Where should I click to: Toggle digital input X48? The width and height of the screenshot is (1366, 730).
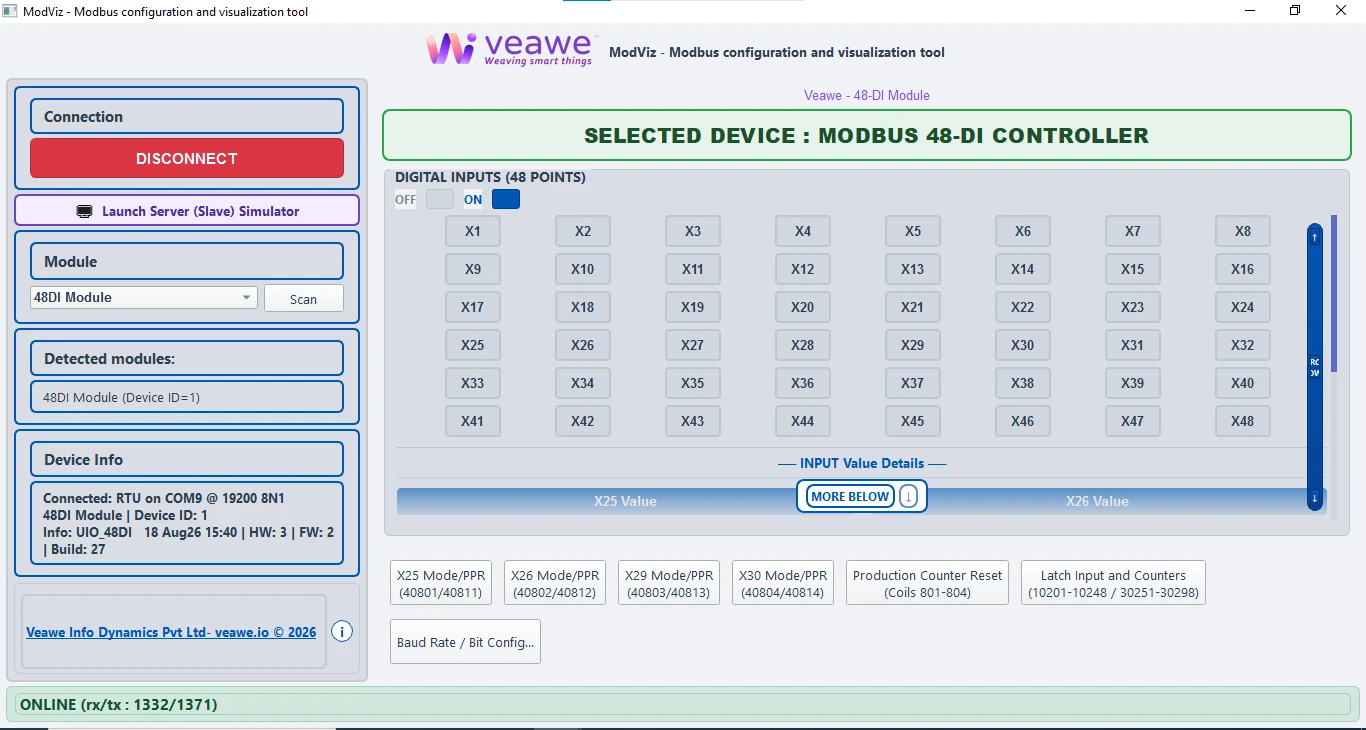[1243, 421]
